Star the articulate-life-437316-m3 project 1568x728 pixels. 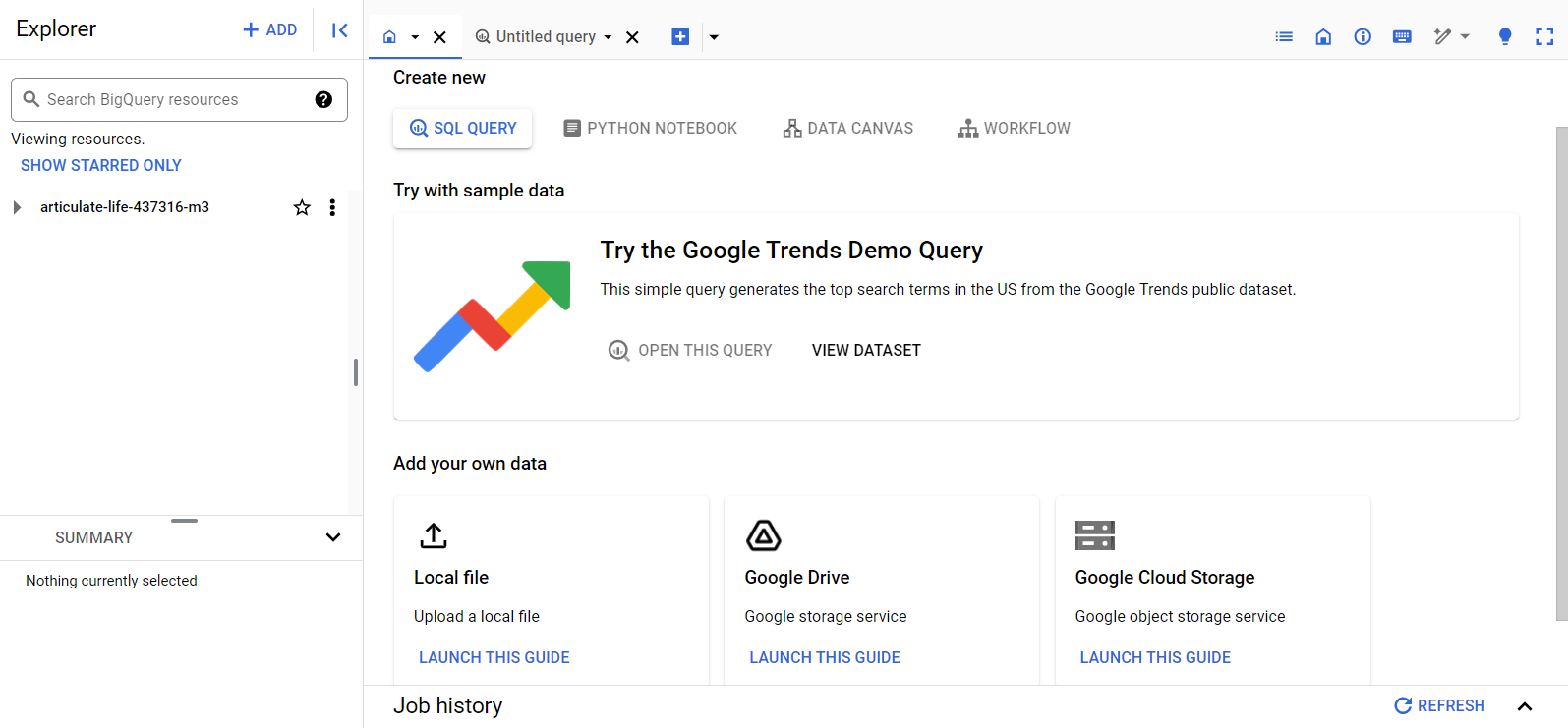302,207
